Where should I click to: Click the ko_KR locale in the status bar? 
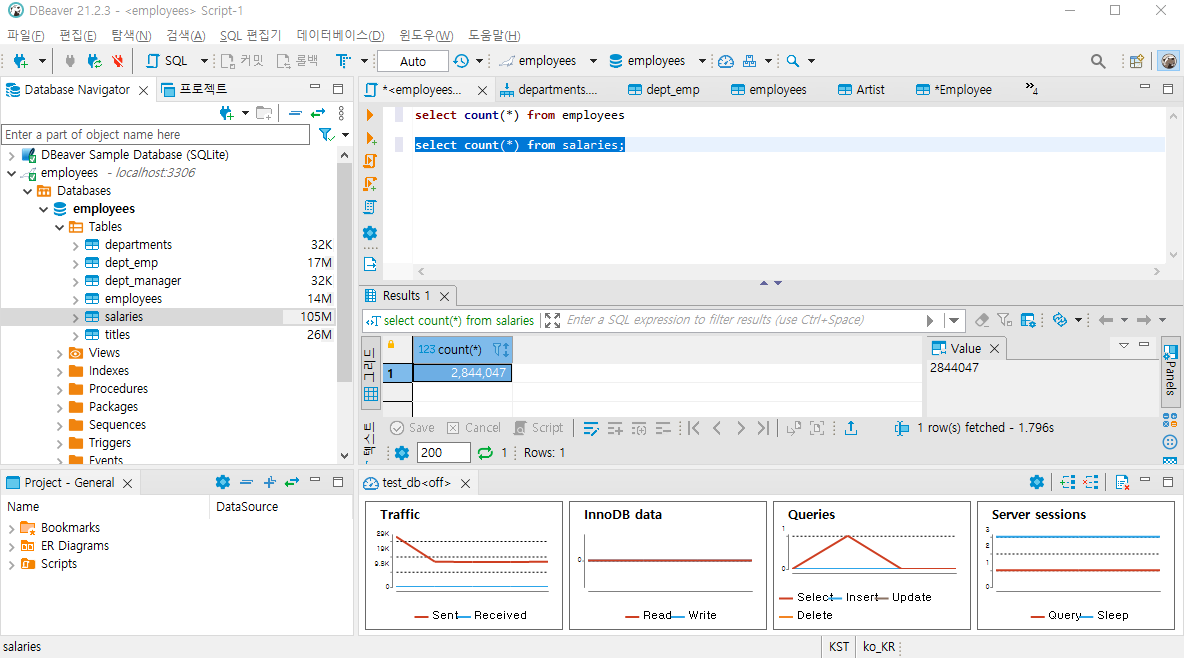point(879,647)
